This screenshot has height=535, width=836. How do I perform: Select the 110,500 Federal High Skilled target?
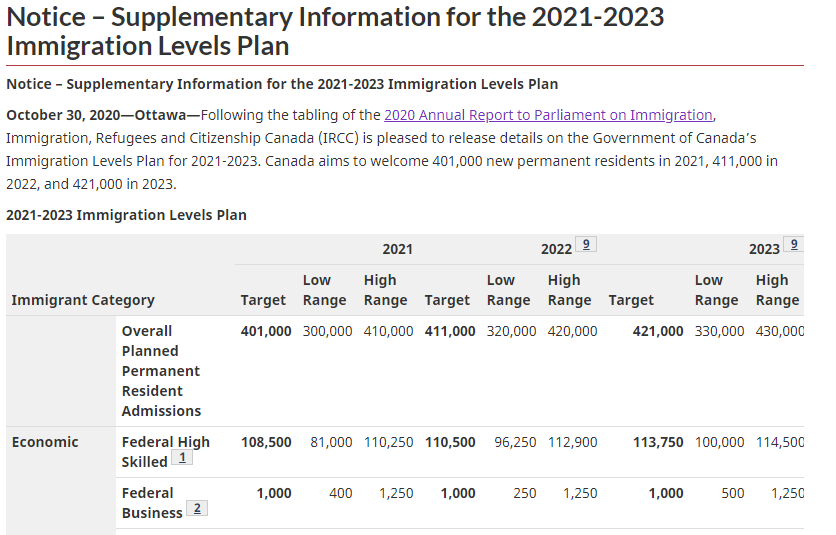pyautogui.click(x=450, y=442)
